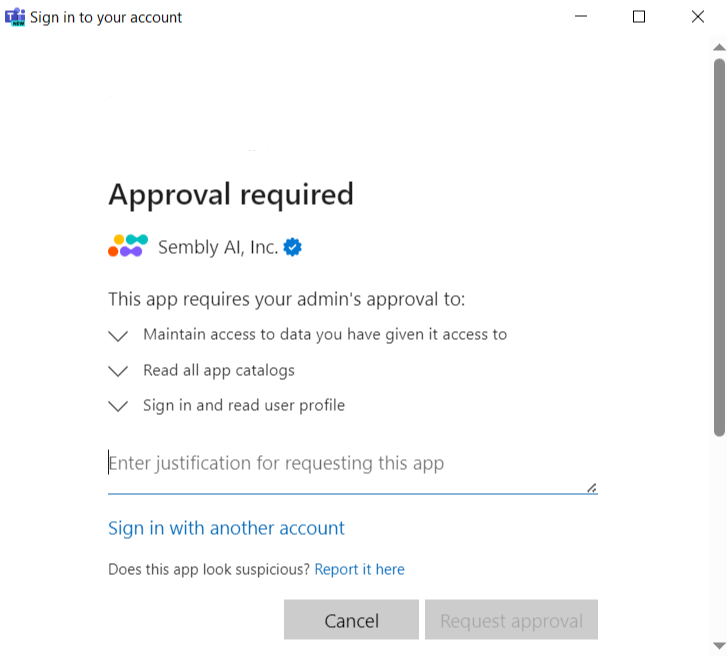Click the scrollbar up arrow
The image size is (727, 656).
(718, 47)
